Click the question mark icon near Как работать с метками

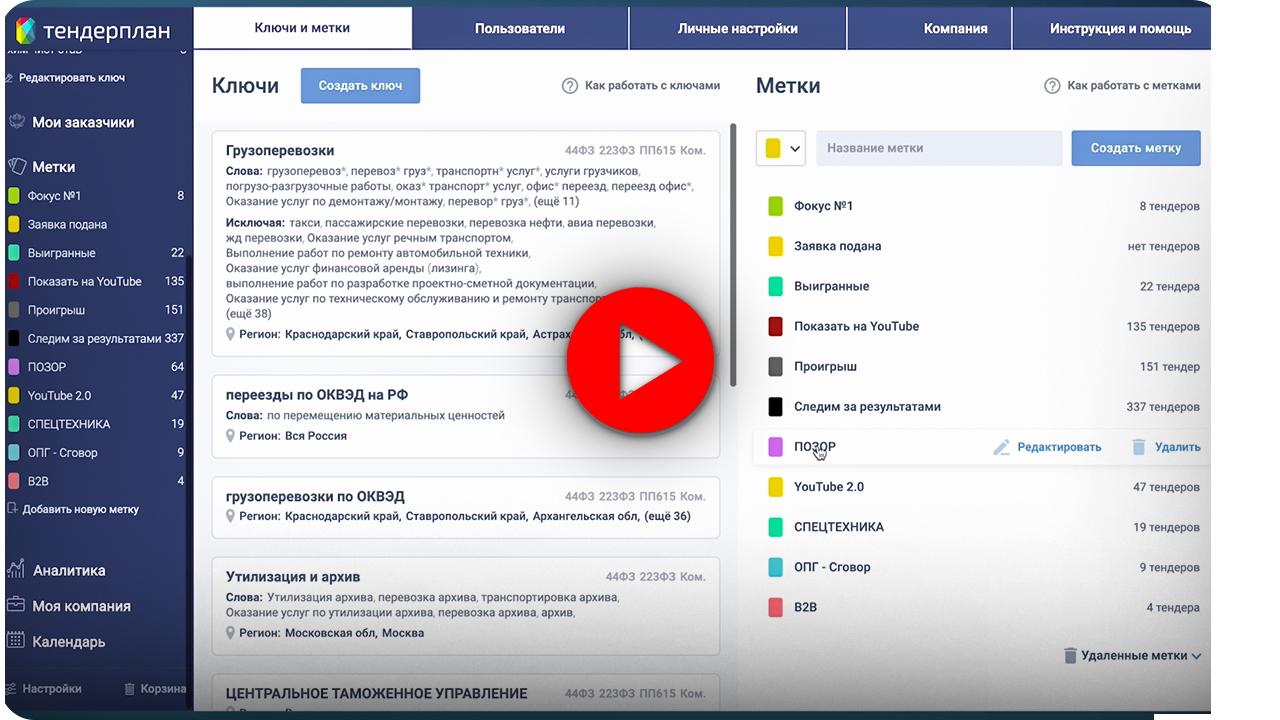pos(1052,86)
